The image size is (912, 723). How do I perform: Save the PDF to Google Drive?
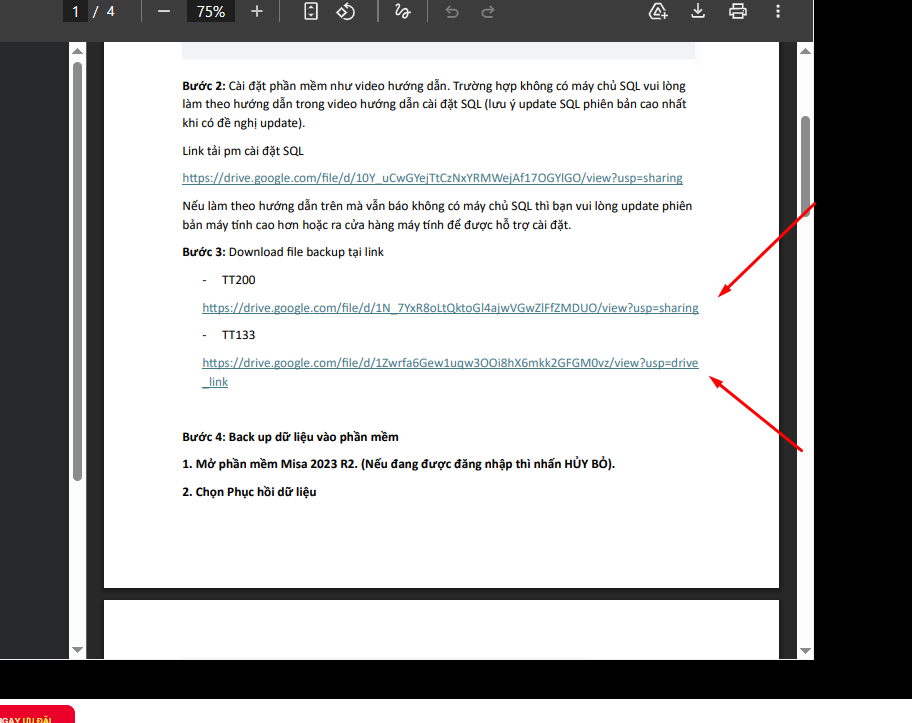point(658,11)
